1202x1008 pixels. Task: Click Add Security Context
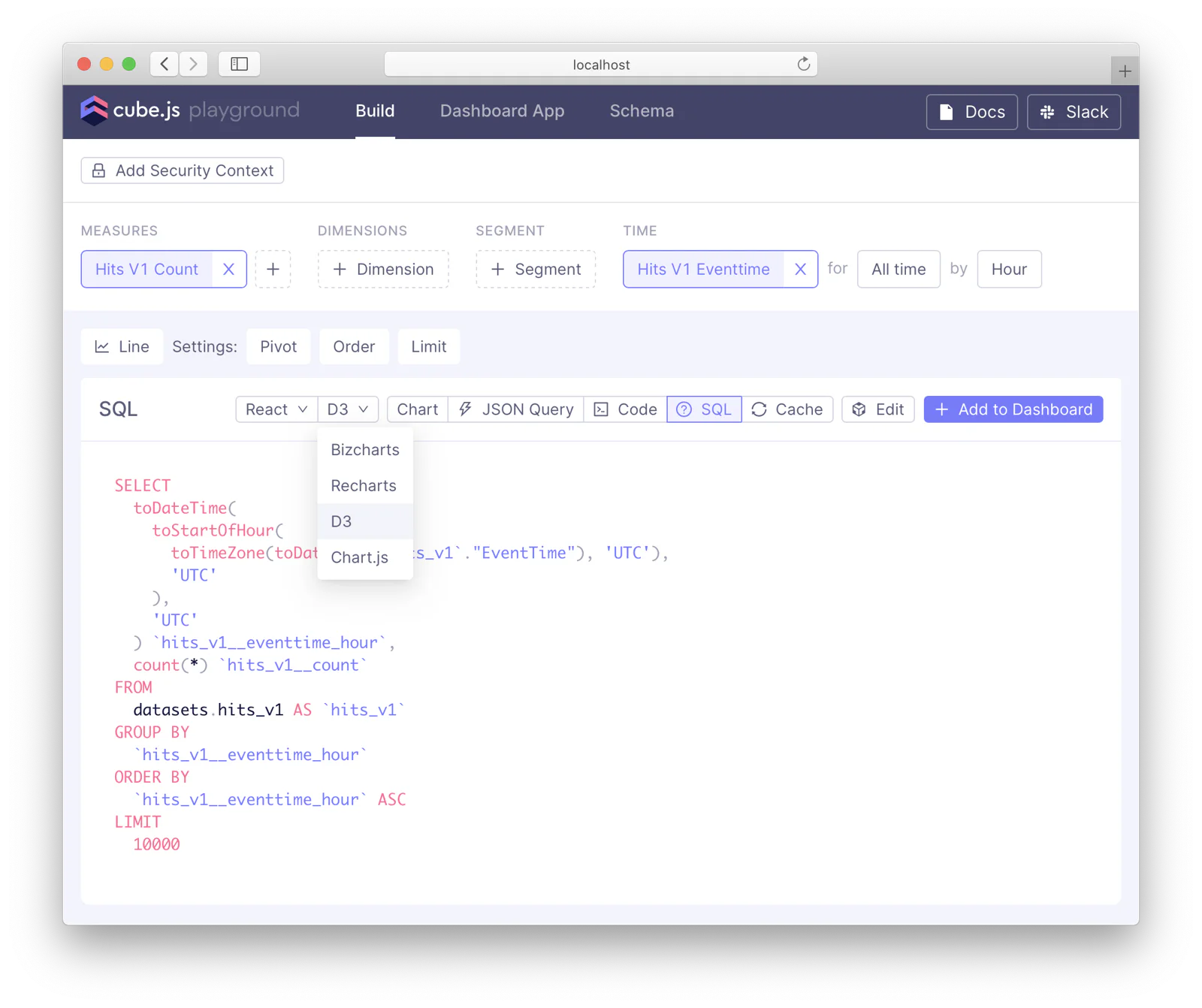[183, 171]
